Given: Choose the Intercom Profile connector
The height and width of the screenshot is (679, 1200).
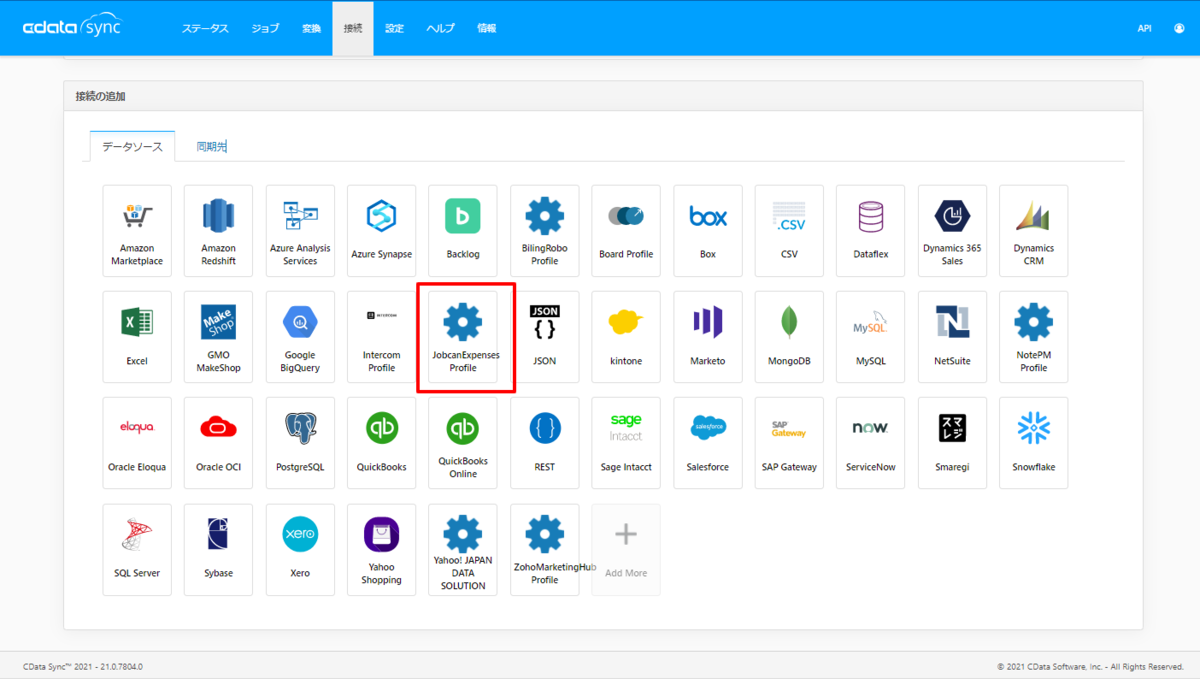Looking at the screenshot, I should click(x=381, y=337).
